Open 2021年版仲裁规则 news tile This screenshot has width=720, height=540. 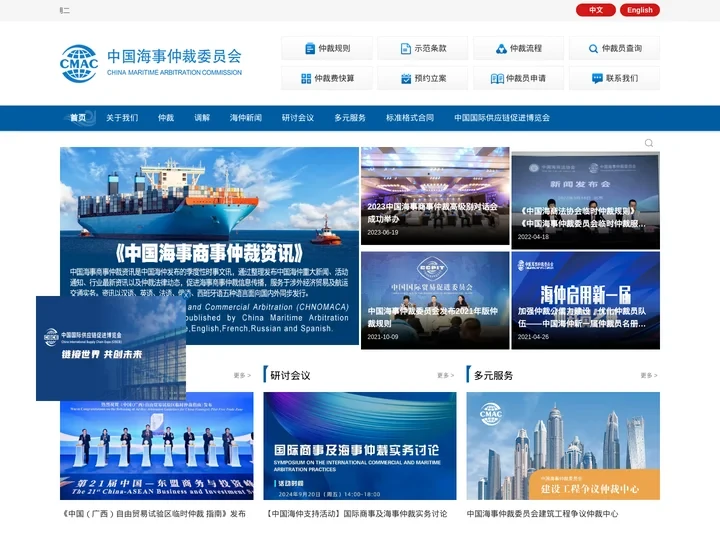pyautogui.click(x=435, y=300)
